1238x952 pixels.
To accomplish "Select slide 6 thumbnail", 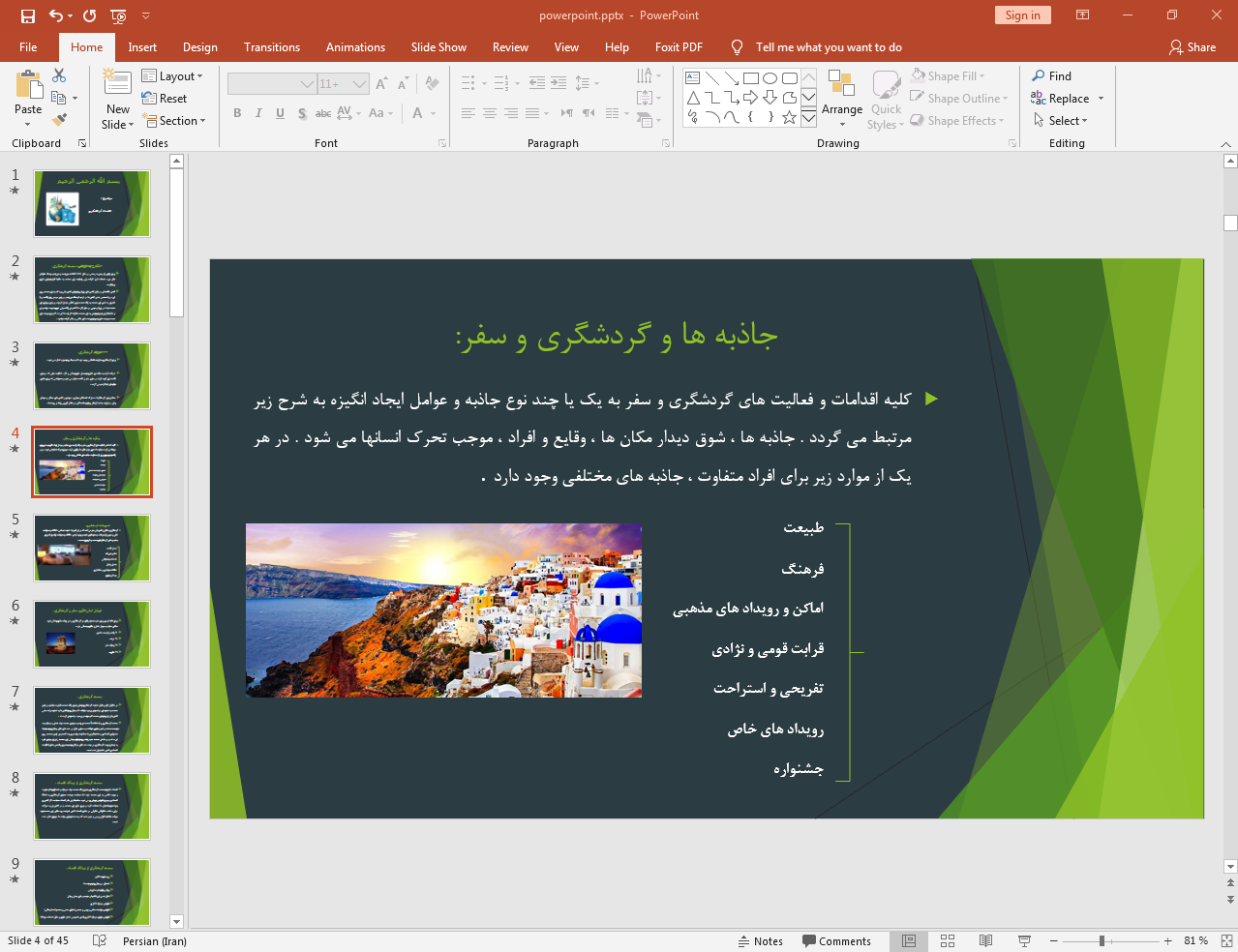I will (x=92, y=634).
